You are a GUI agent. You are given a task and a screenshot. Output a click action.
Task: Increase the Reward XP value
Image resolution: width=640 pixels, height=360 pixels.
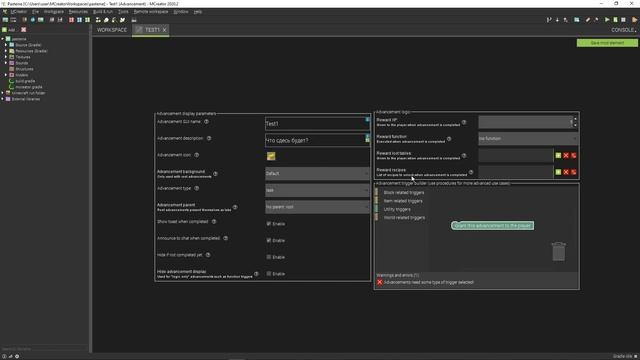tap(576, 119)
